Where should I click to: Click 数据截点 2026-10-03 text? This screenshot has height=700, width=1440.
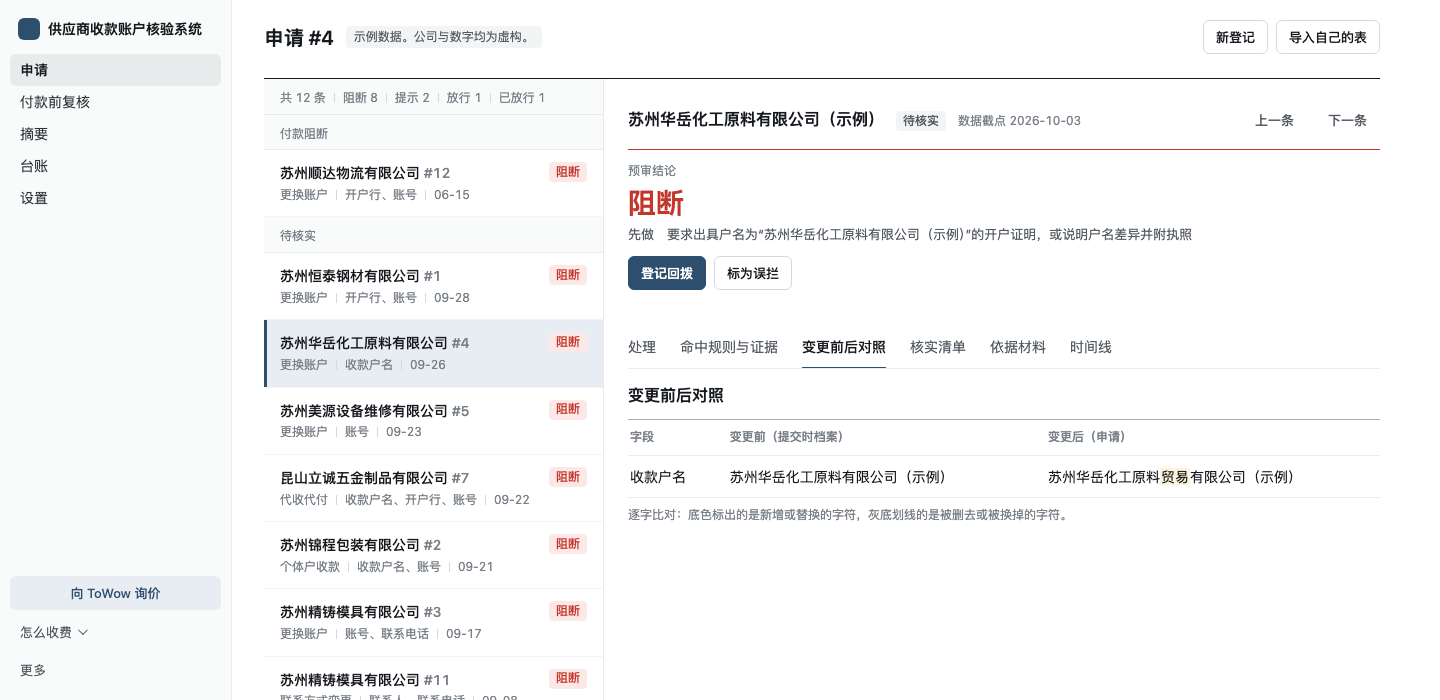(x=1019, y=120)
